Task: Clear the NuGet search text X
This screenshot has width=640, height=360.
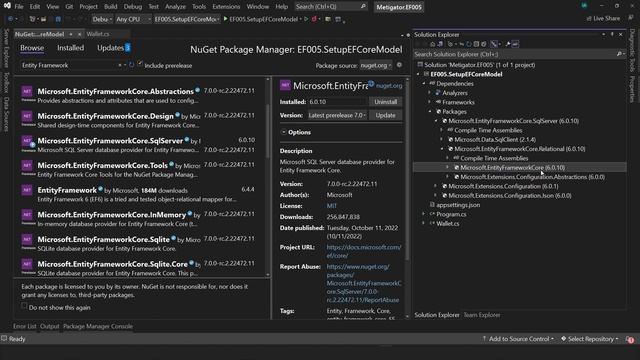Action: (x=120, y=65)
